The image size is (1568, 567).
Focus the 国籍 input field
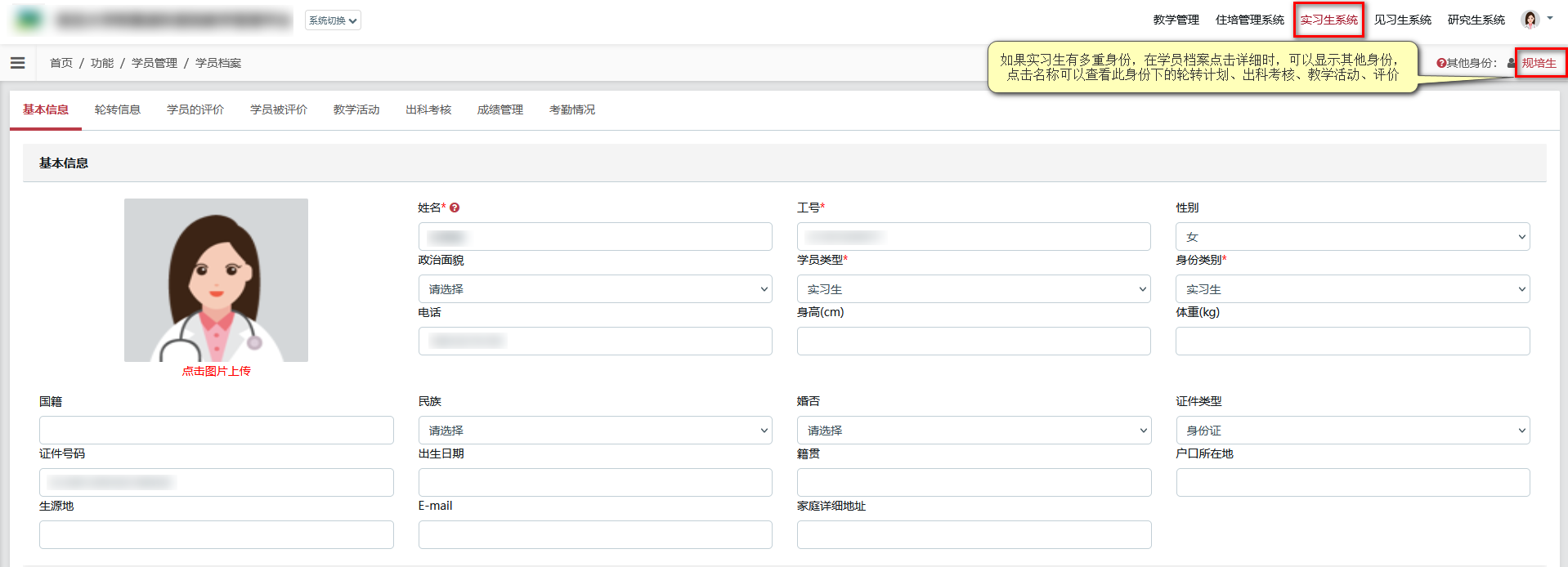click(217, 431)
